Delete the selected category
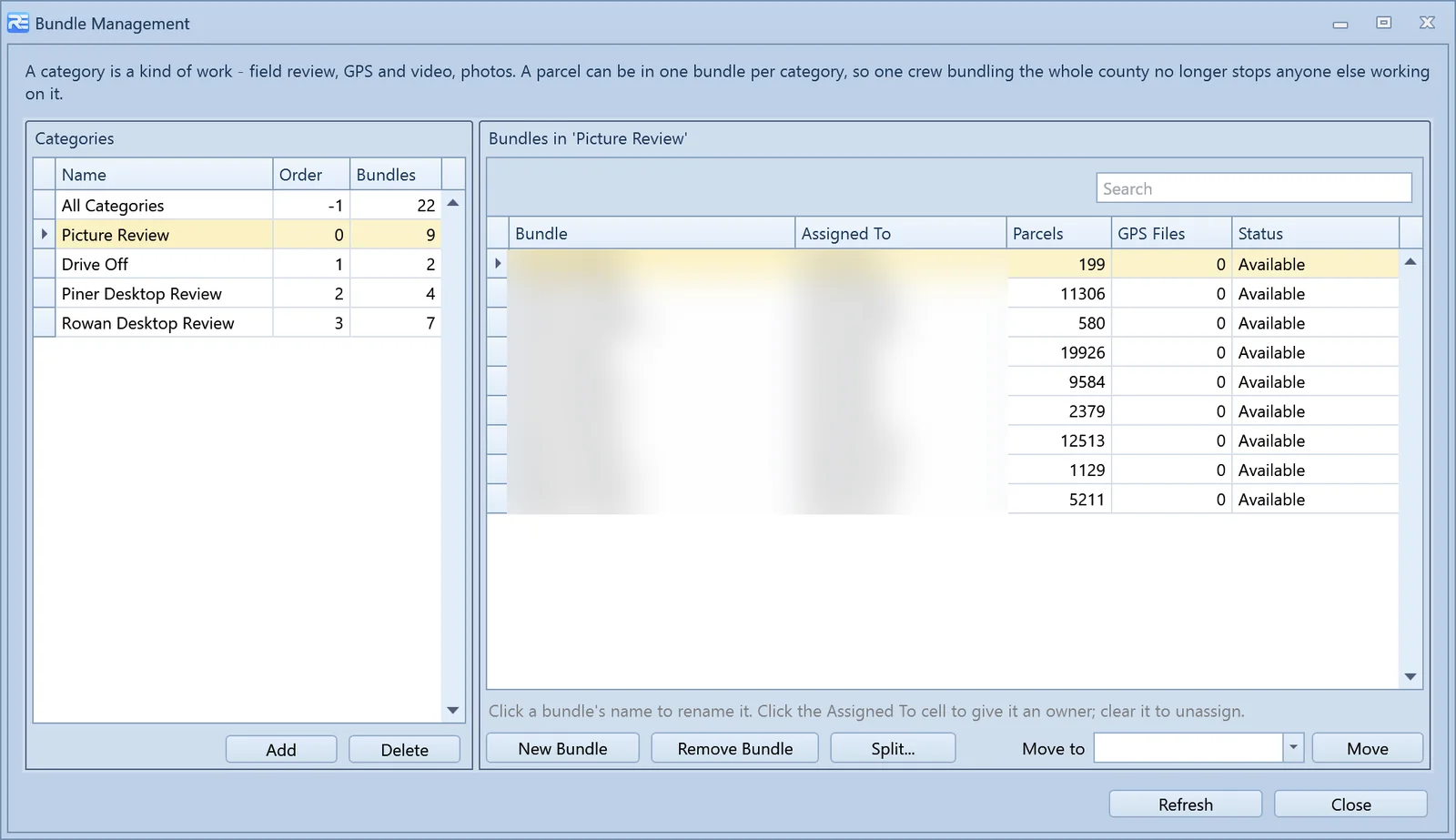Screen dimensions: 1456x840 (x=404, y=749)
